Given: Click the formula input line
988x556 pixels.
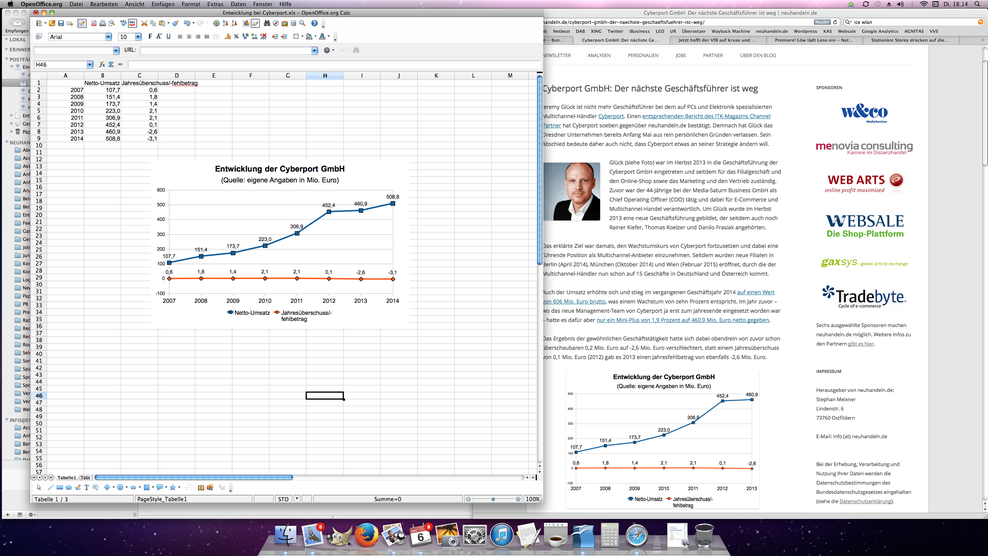Looking at the screenshot, I should pos(334,64).
